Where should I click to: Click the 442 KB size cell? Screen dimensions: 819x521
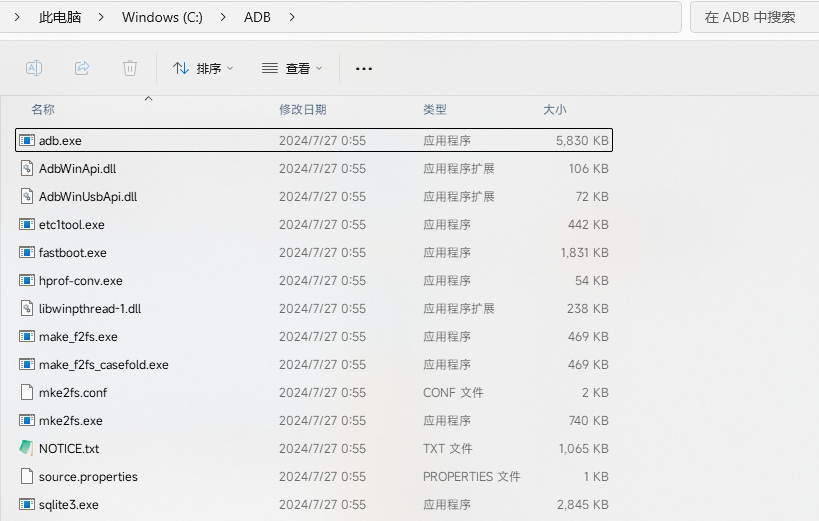click(x=588, y=225)
